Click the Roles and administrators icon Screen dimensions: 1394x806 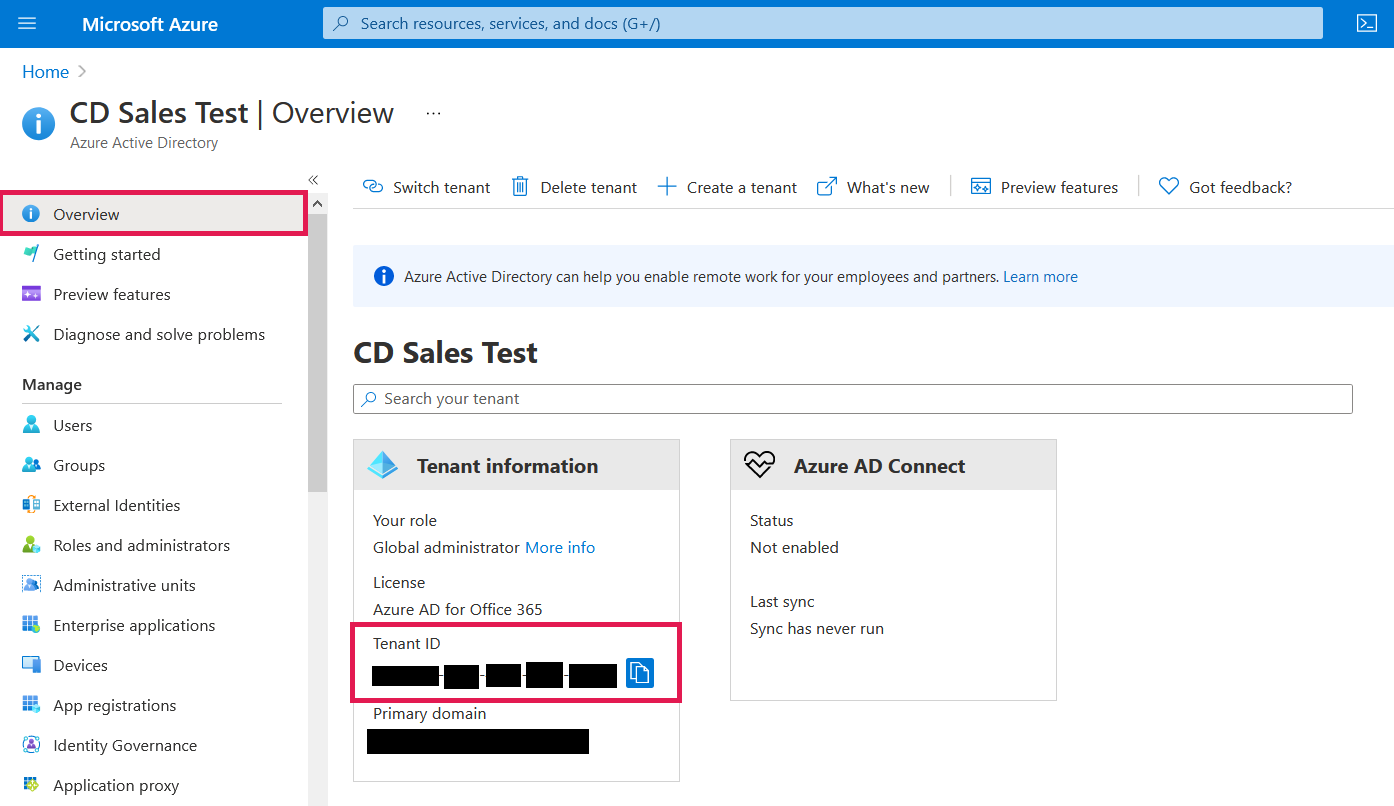[32, 545]
